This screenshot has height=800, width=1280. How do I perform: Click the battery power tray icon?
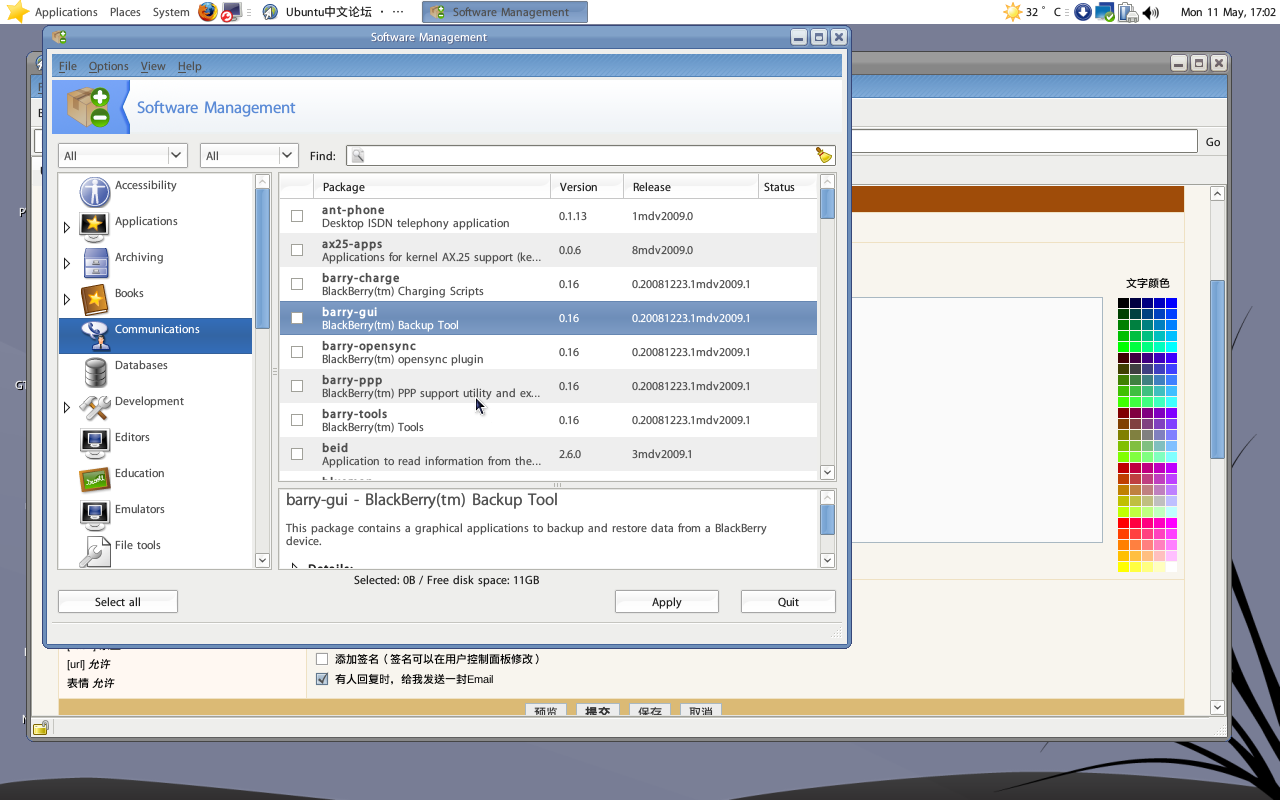(x=1128, y=12)
